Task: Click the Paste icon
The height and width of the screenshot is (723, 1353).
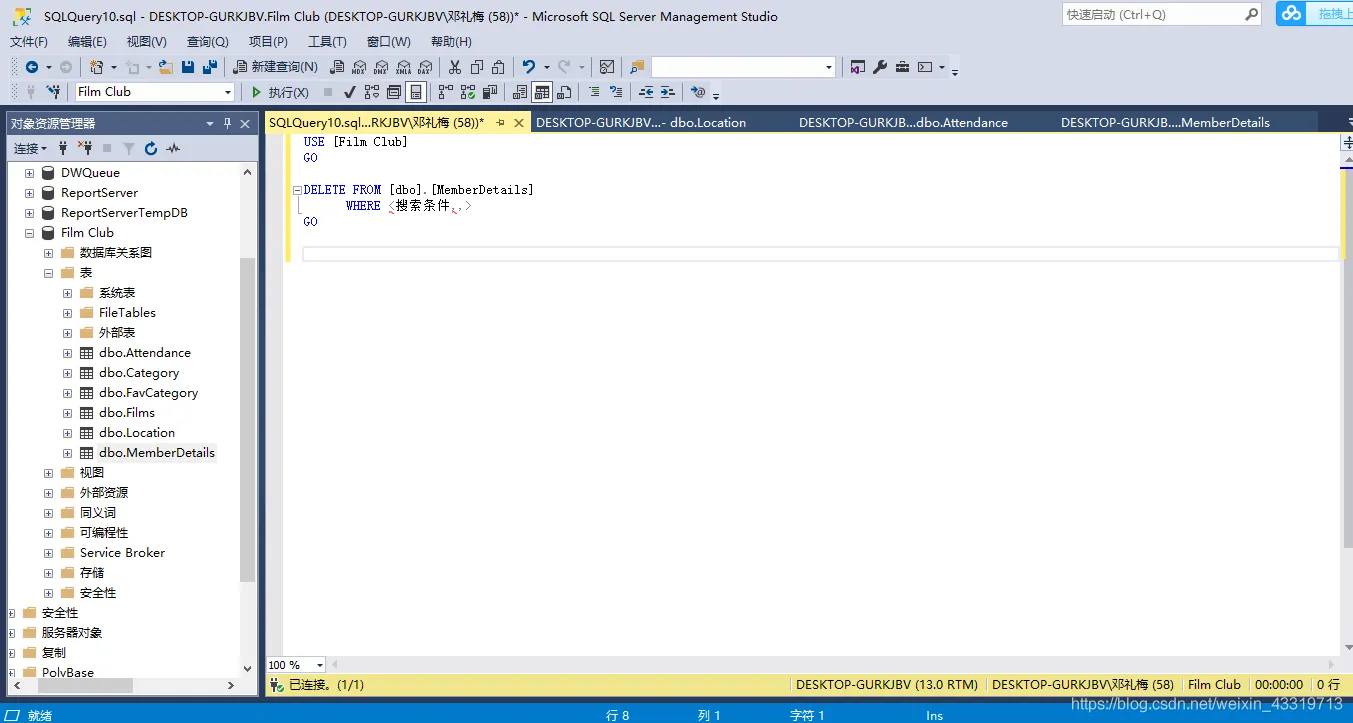Action: [498, 67]
